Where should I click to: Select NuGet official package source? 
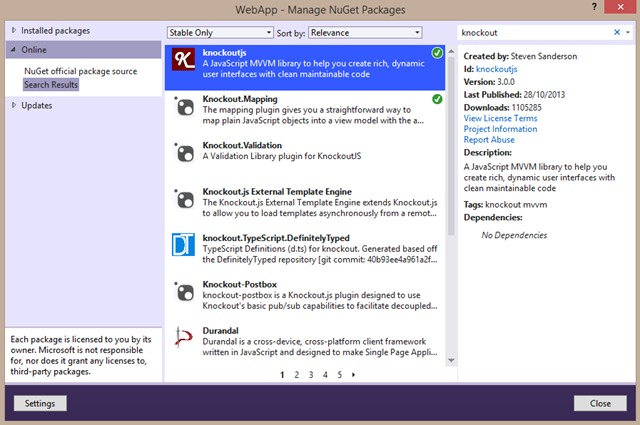click(x=80, y=71)
